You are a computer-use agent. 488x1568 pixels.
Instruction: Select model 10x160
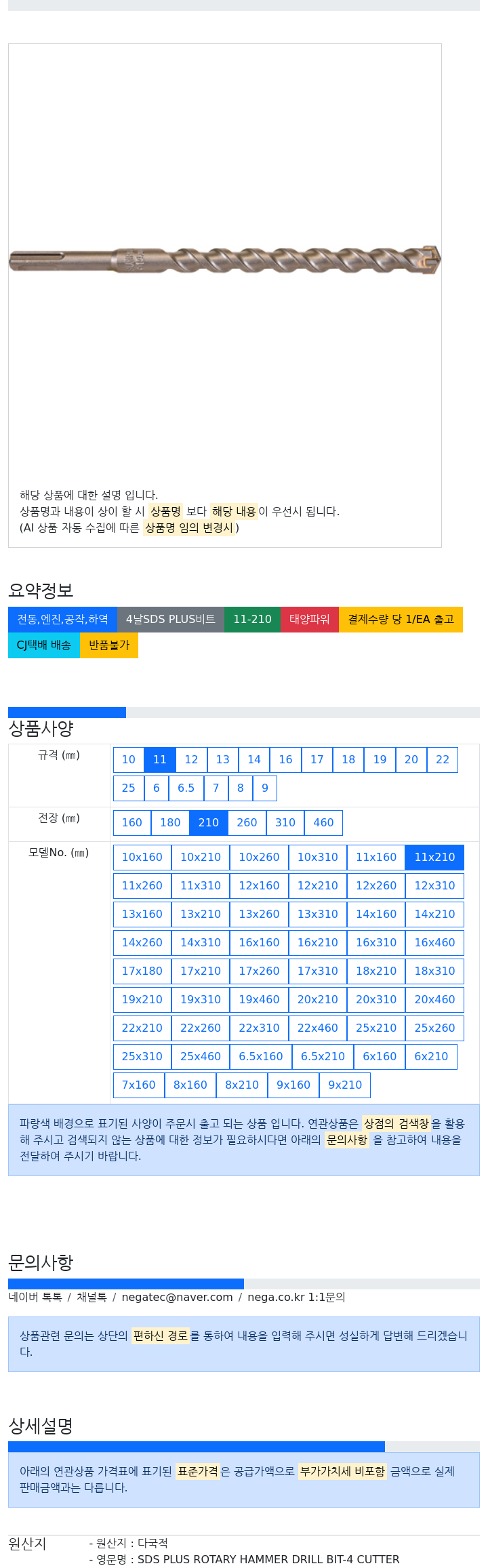click(x=142, y=857)
